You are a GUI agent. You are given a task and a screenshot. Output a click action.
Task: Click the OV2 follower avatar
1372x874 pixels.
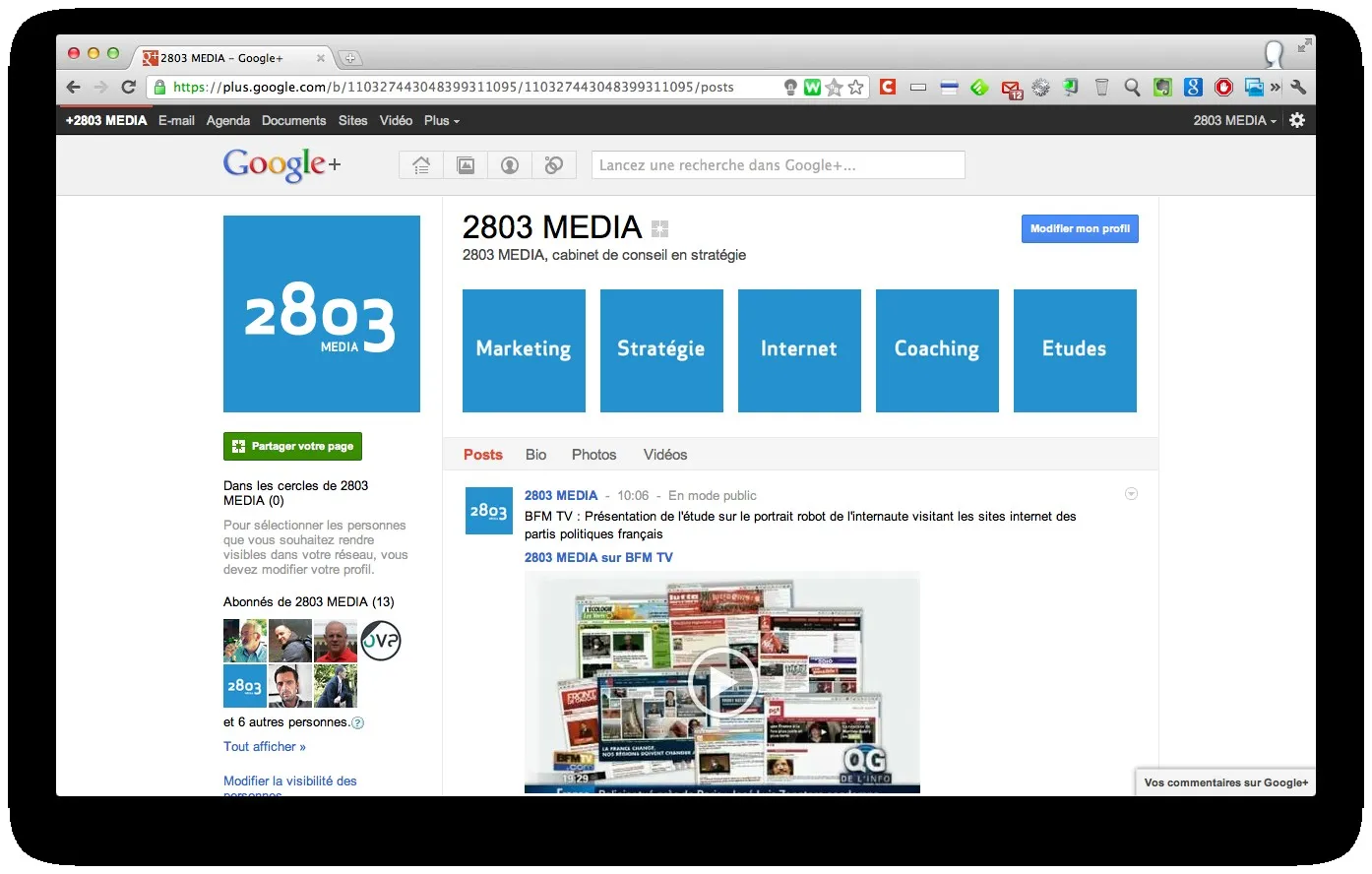pyautogui.click(x=380, y=641)
